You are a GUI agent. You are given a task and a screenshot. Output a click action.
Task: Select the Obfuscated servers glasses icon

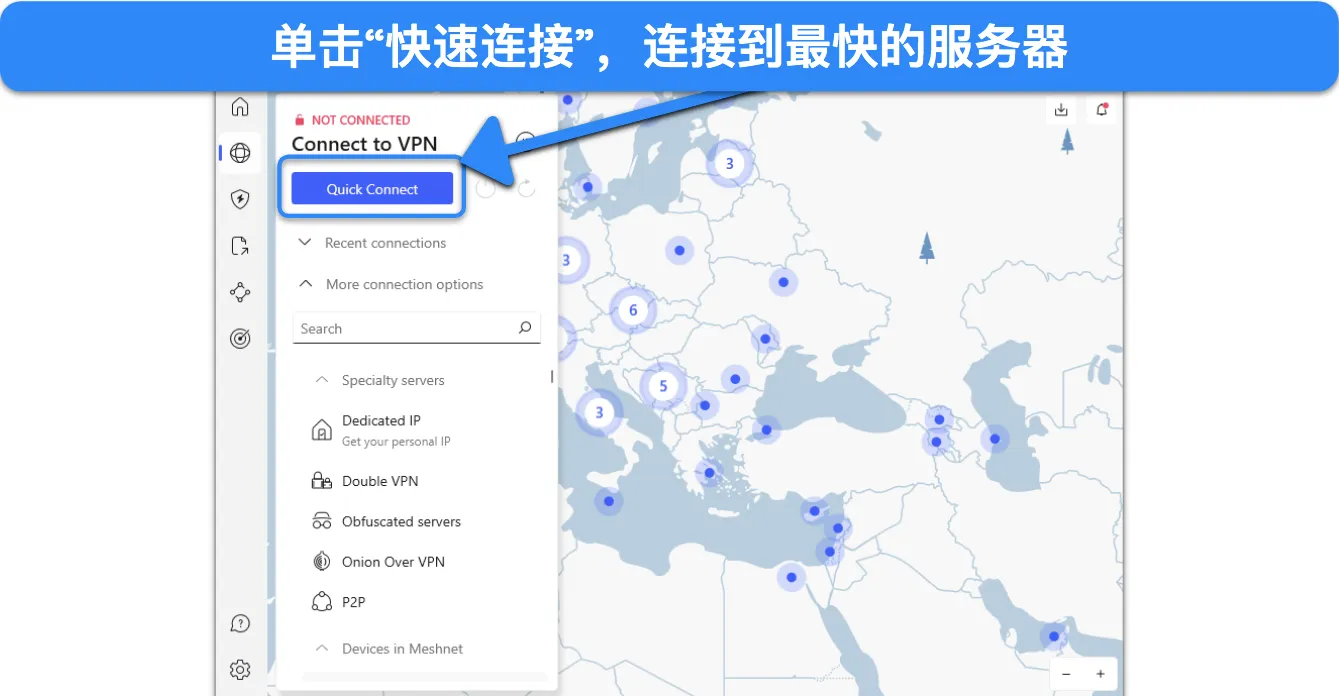coord(322,521)
